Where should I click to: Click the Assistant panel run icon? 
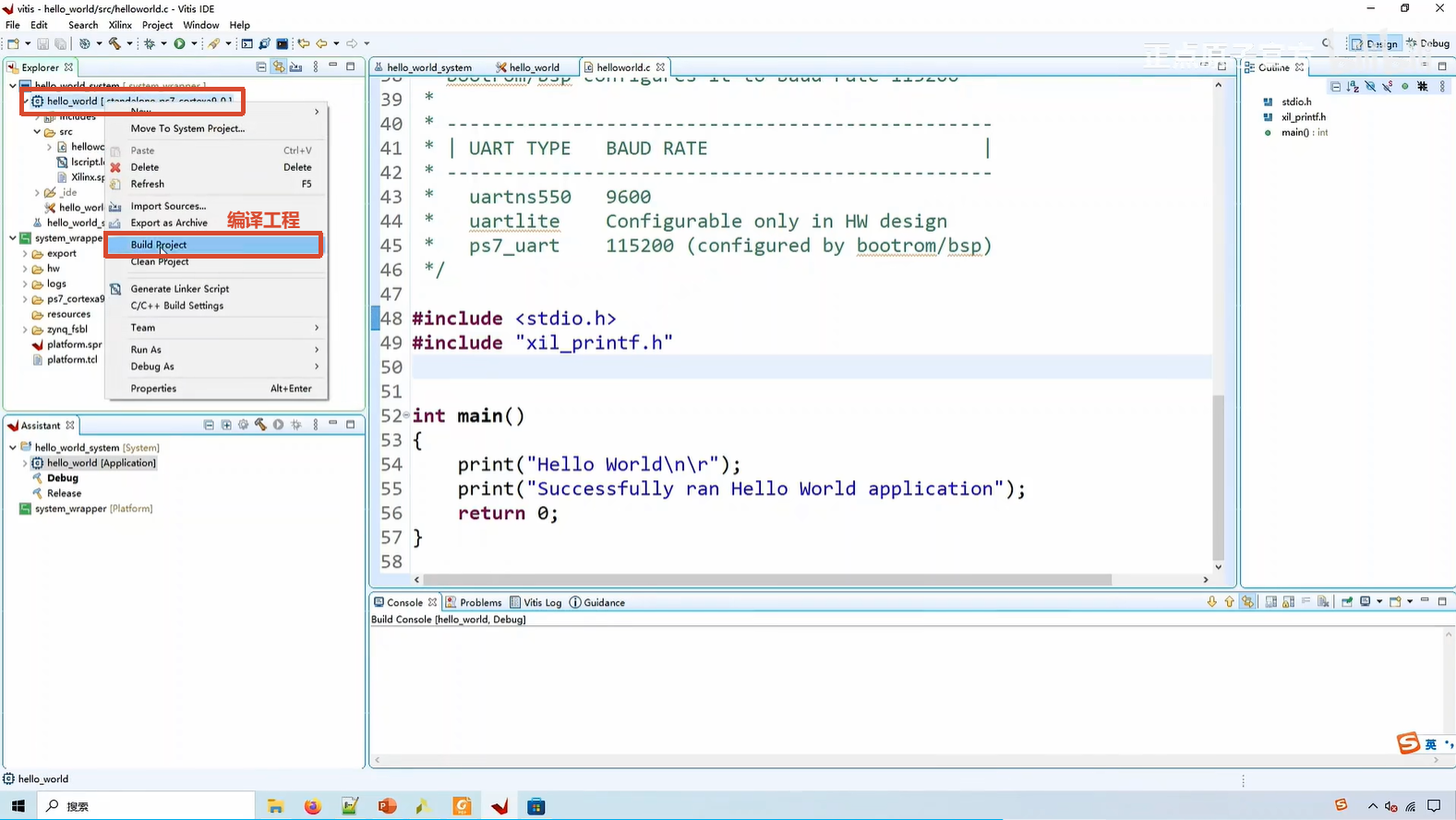point(278,425)
